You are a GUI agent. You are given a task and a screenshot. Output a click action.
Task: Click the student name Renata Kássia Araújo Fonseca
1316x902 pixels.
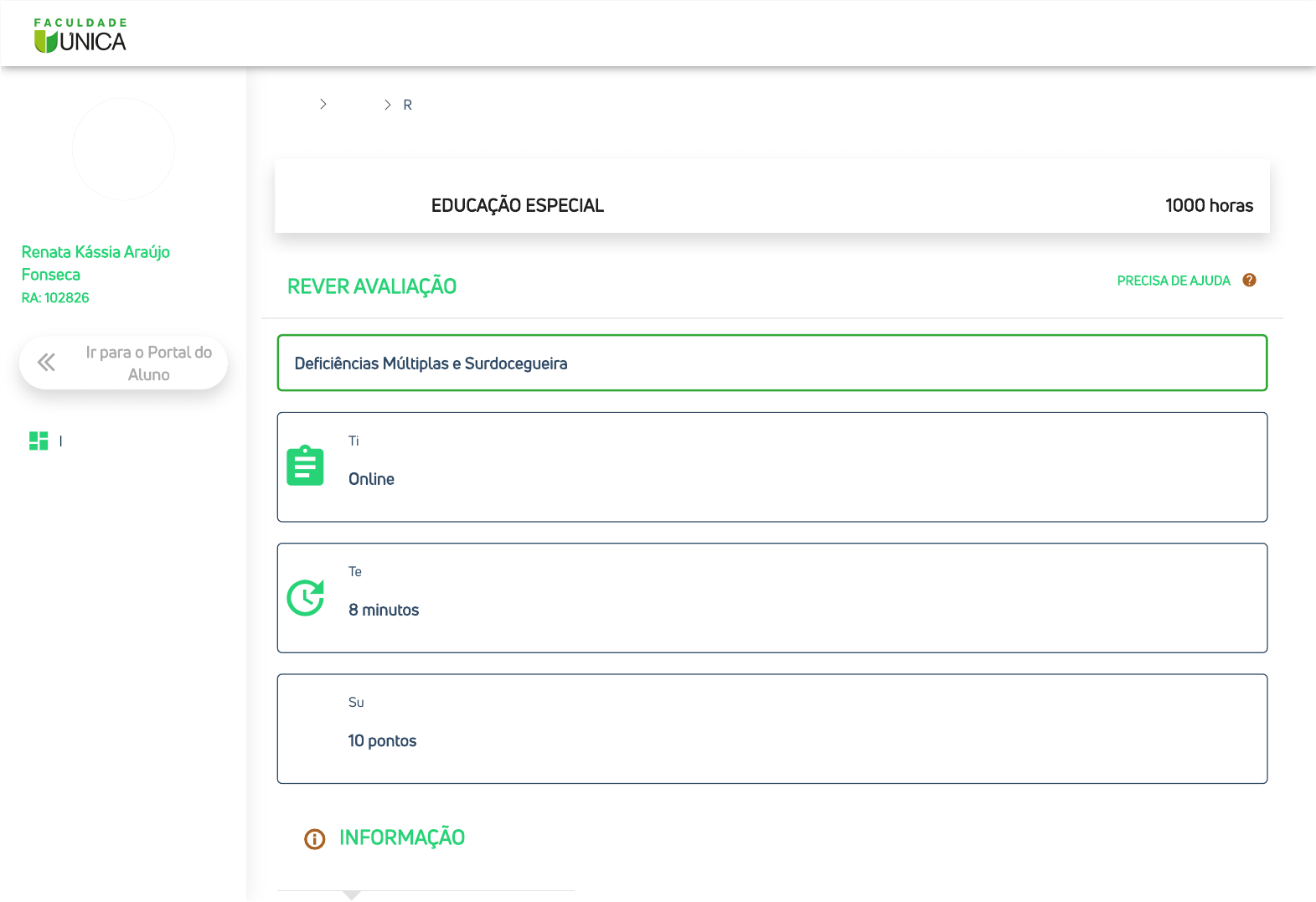[95, 263]
